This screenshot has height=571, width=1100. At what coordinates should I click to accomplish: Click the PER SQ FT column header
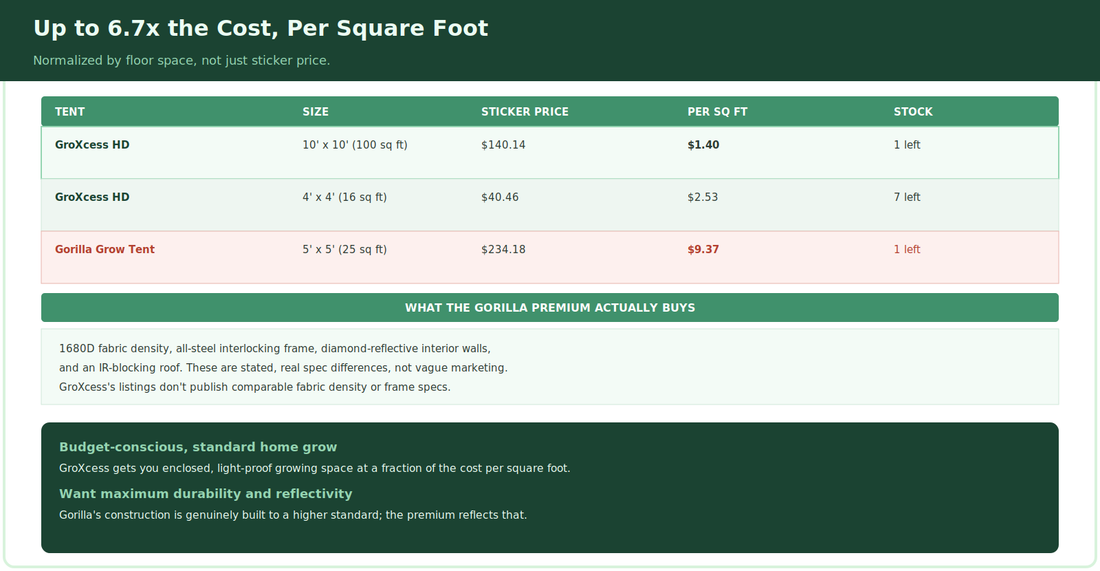pos(717,112)
